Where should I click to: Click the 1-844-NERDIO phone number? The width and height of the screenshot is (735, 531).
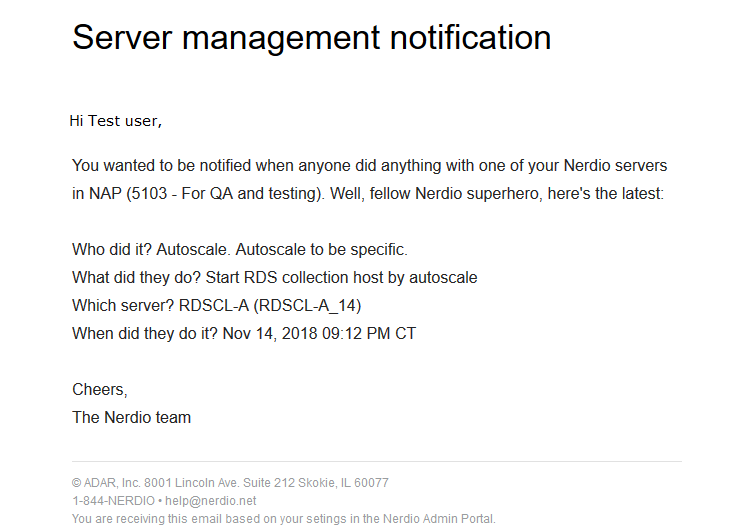pyautogui.click(x=113, y=501)
